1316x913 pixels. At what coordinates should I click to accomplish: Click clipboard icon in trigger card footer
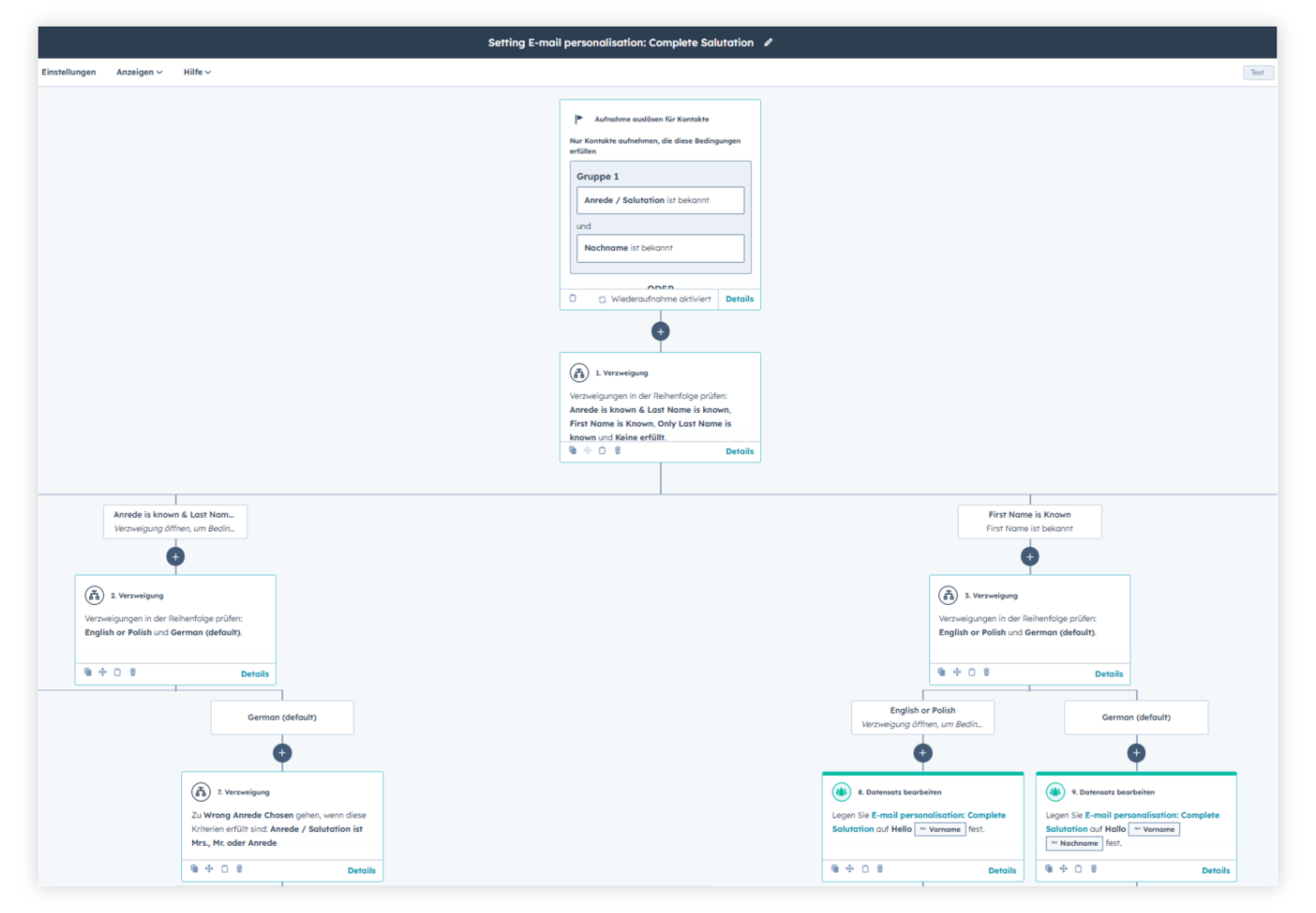[x=573, y=299]
